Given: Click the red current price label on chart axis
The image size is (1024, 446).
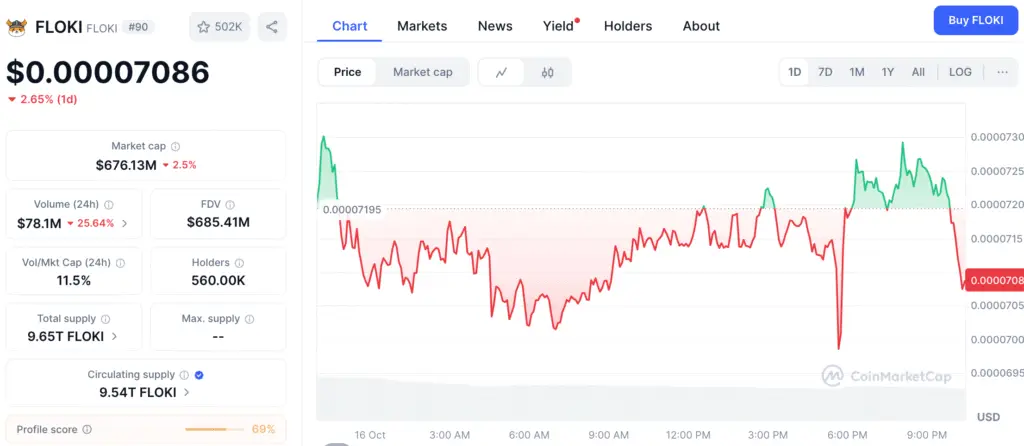Looking at the screenshot, I should [996, 280].
